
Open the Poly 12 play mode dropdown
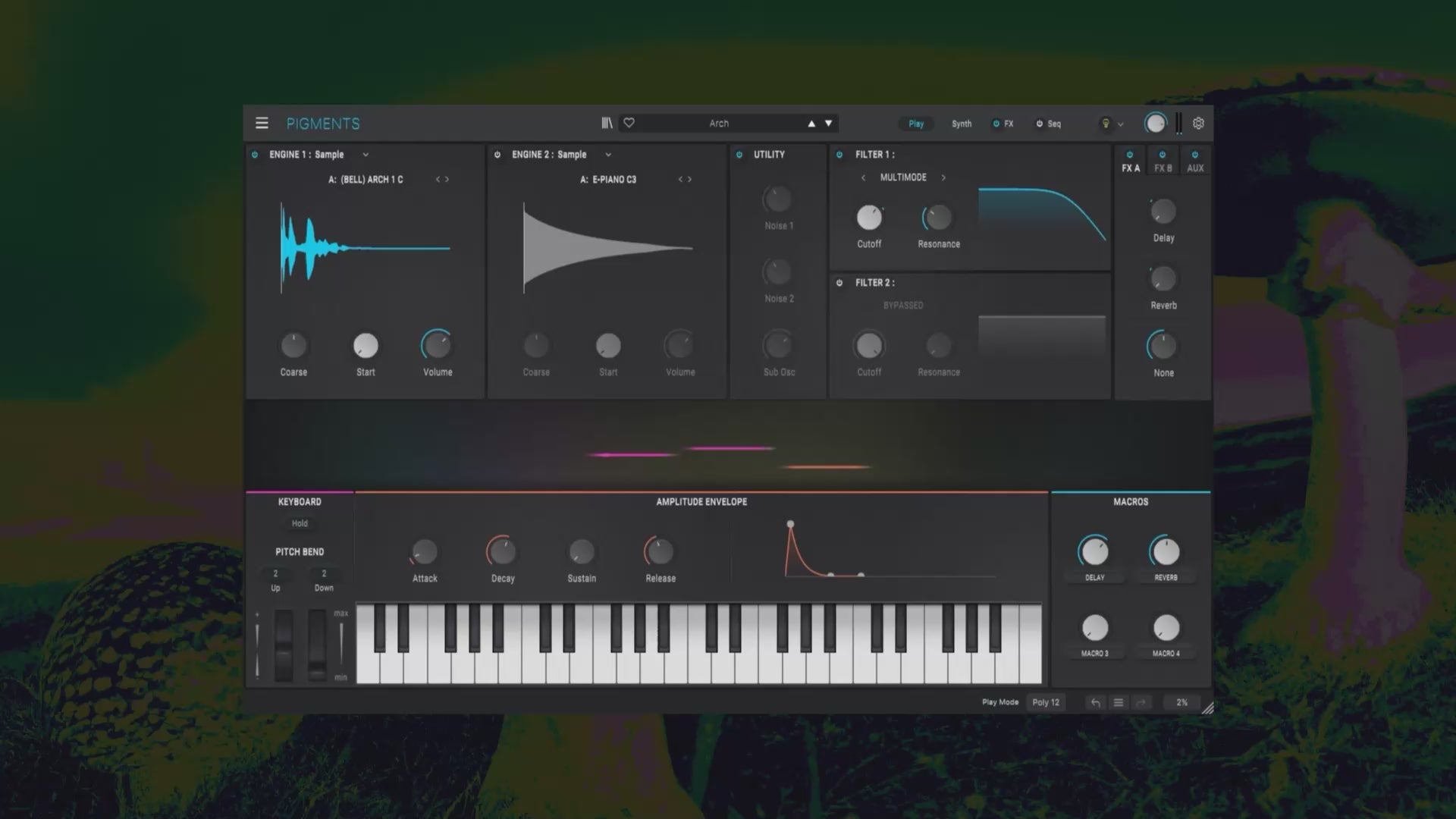(1046, 702)
